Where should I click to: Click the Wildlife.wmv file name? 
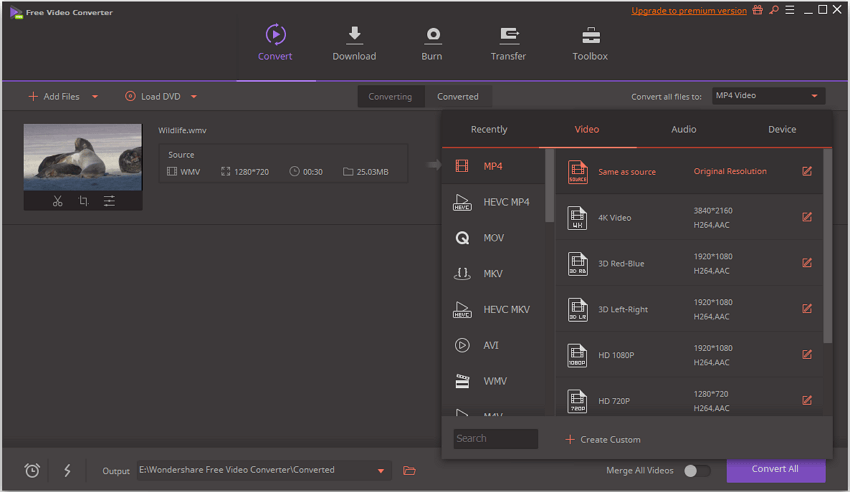182,130
